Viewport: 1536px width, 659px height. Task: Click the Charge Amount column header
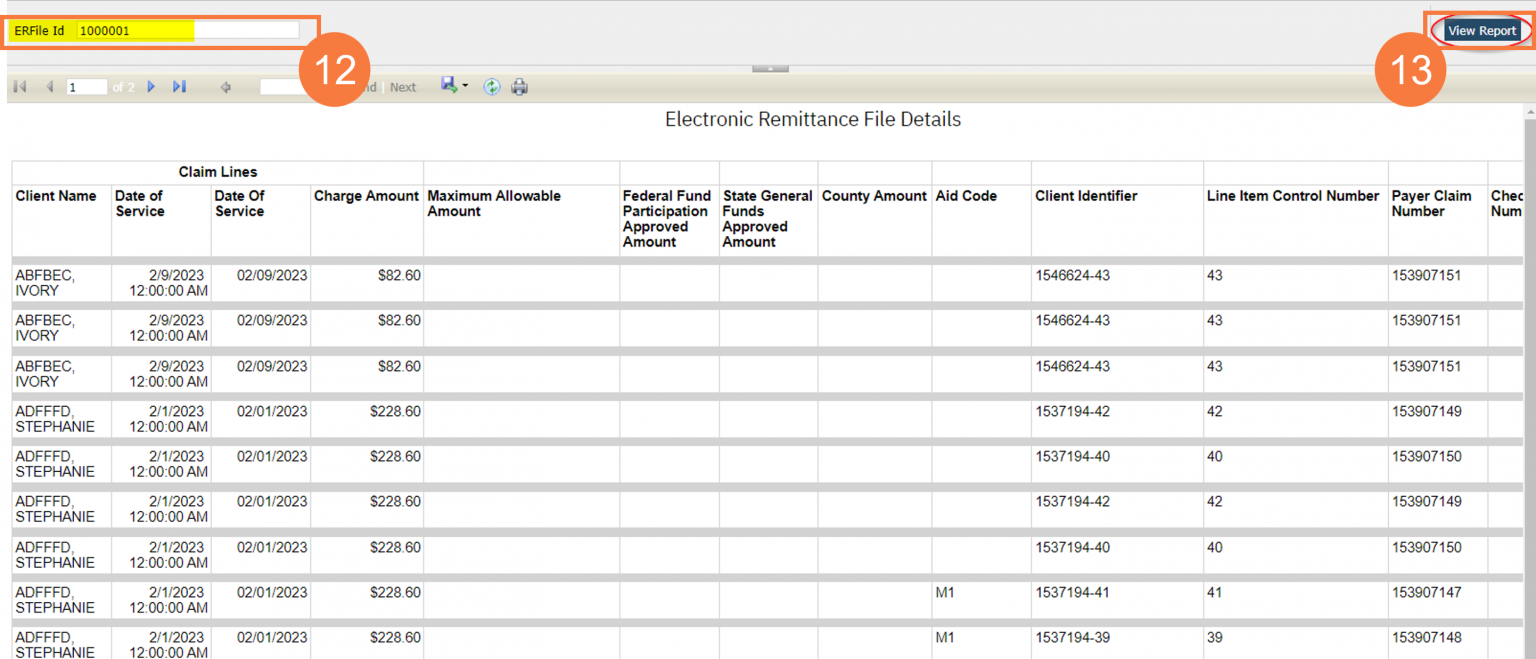[x=366, y=196]
